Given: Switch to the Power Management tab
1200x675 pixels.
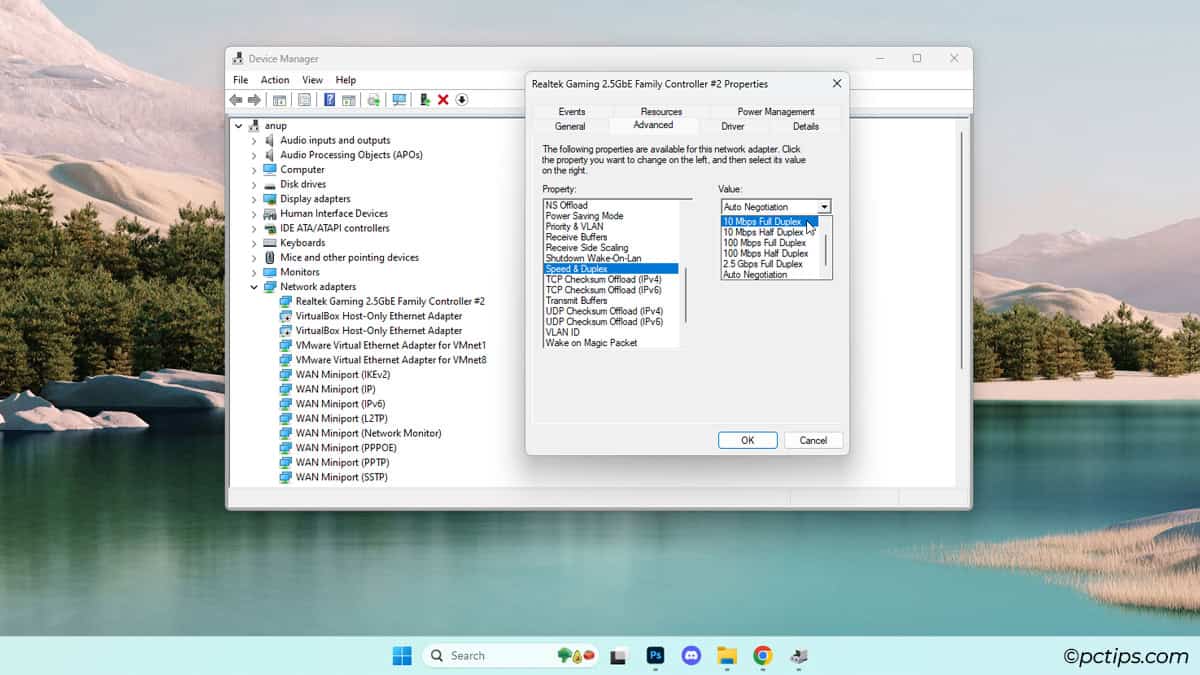Looking at the screenshot, I should pos(776,111).
